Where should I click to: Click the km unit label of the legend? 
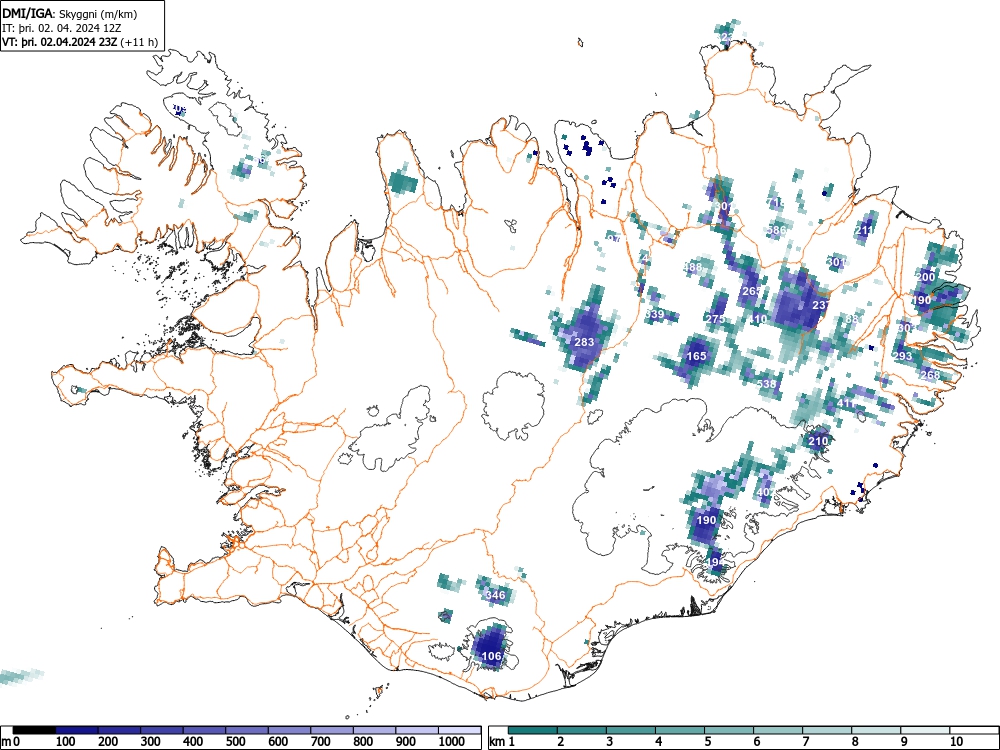click(497, 742)
